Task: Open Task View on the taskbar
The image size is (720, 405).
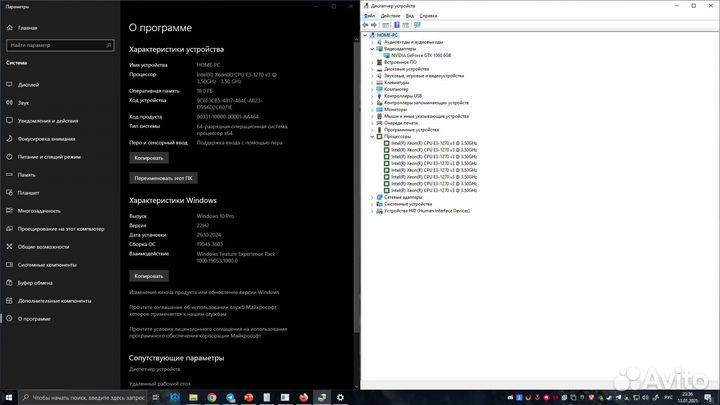Action: pyautogui.click(x=156, y=397)
